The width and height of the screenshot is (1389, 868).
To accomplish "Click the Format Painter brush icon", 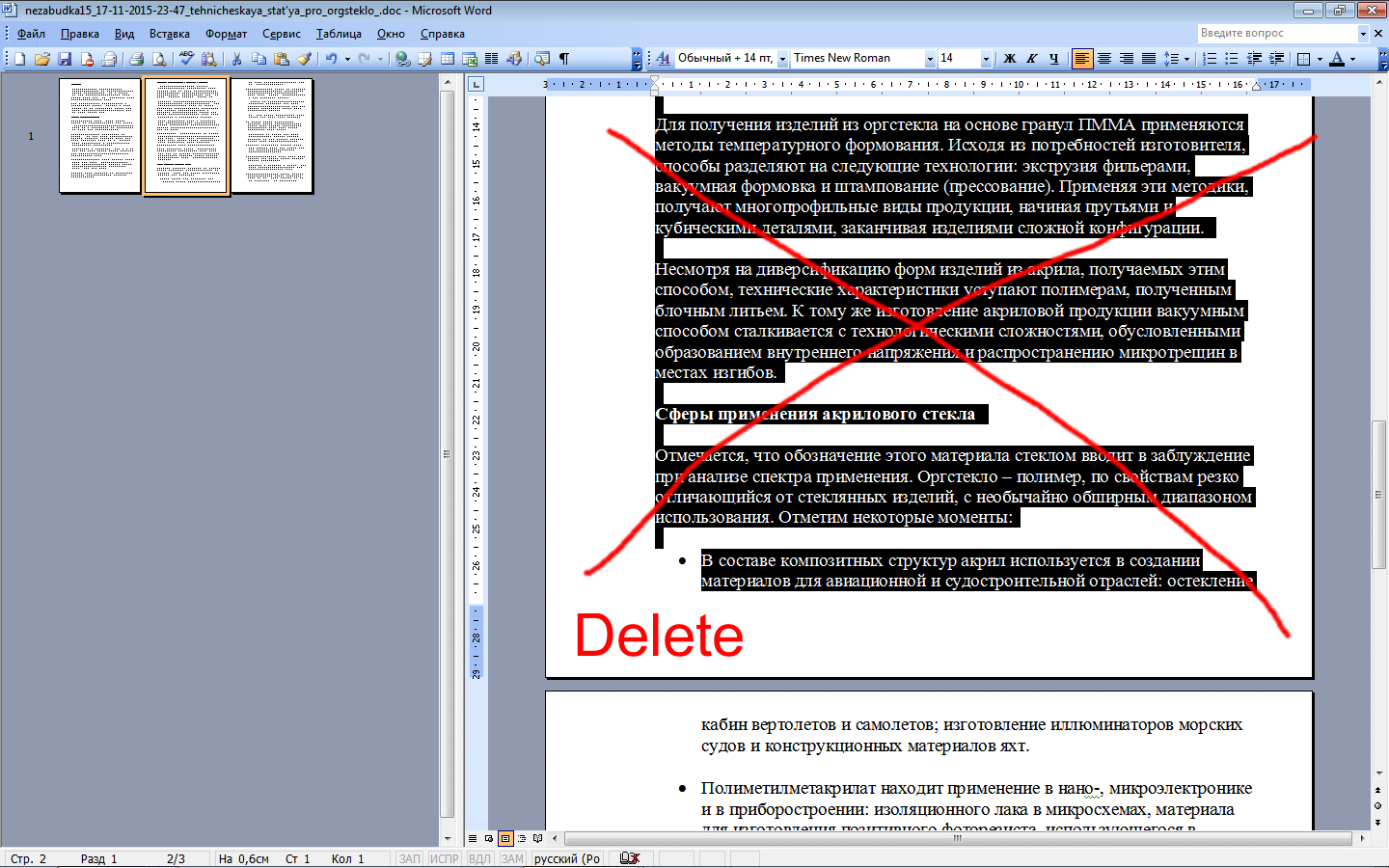I will 304,59.
